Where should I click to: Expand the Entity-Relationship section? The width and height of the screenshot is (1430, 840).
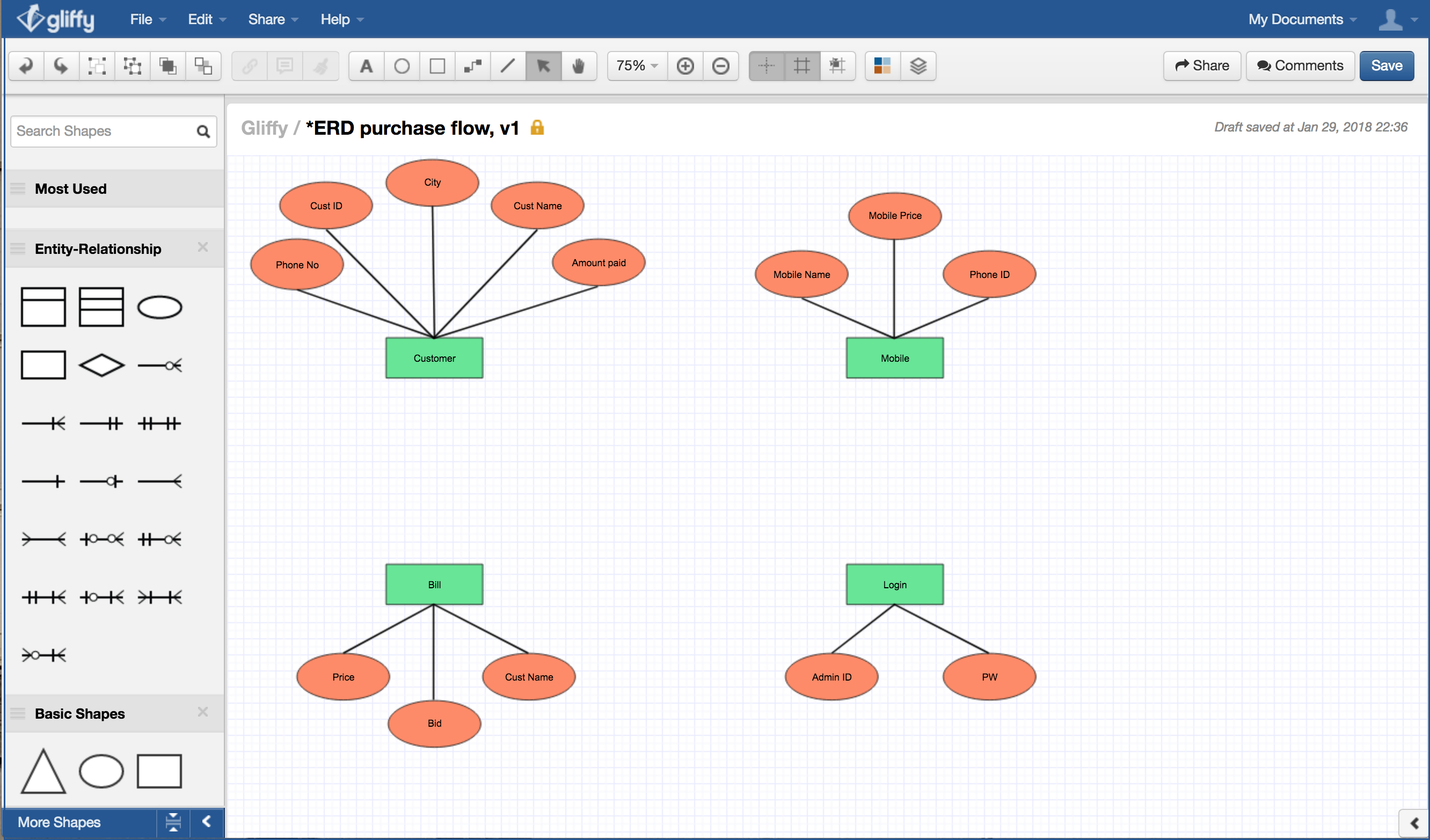[x=98, y=248]
